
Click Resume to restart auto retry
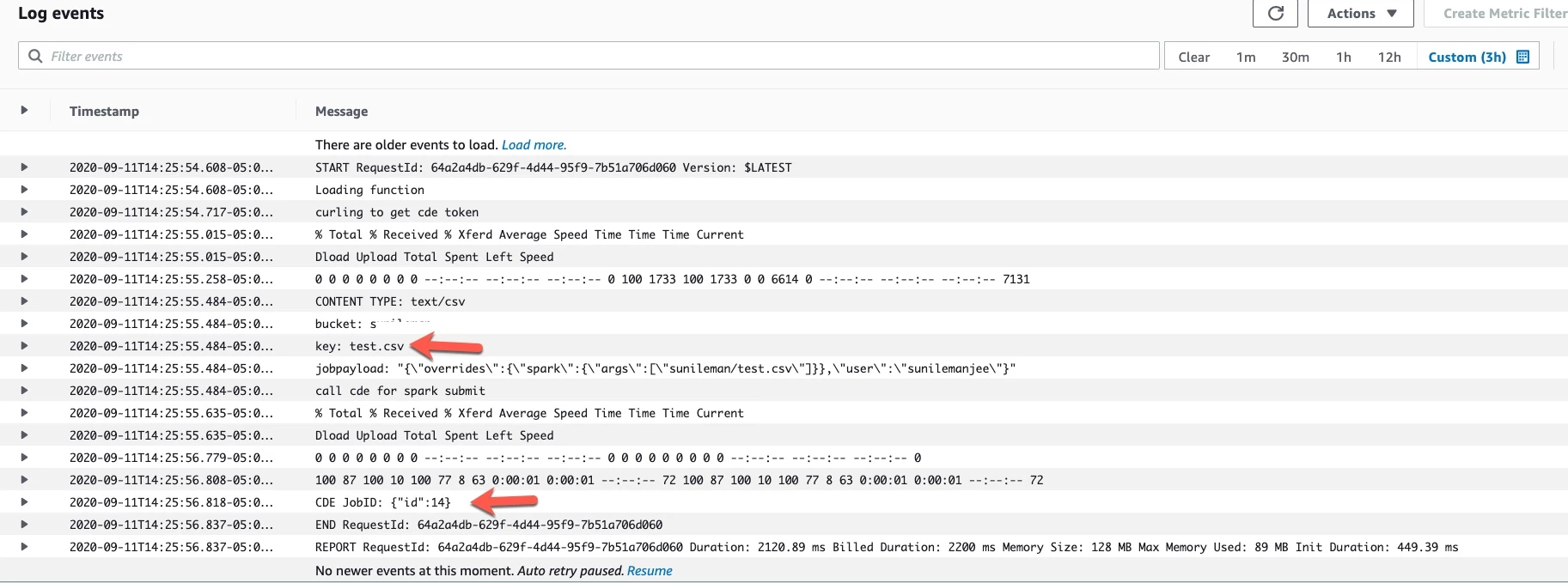(x=650, y=570)
